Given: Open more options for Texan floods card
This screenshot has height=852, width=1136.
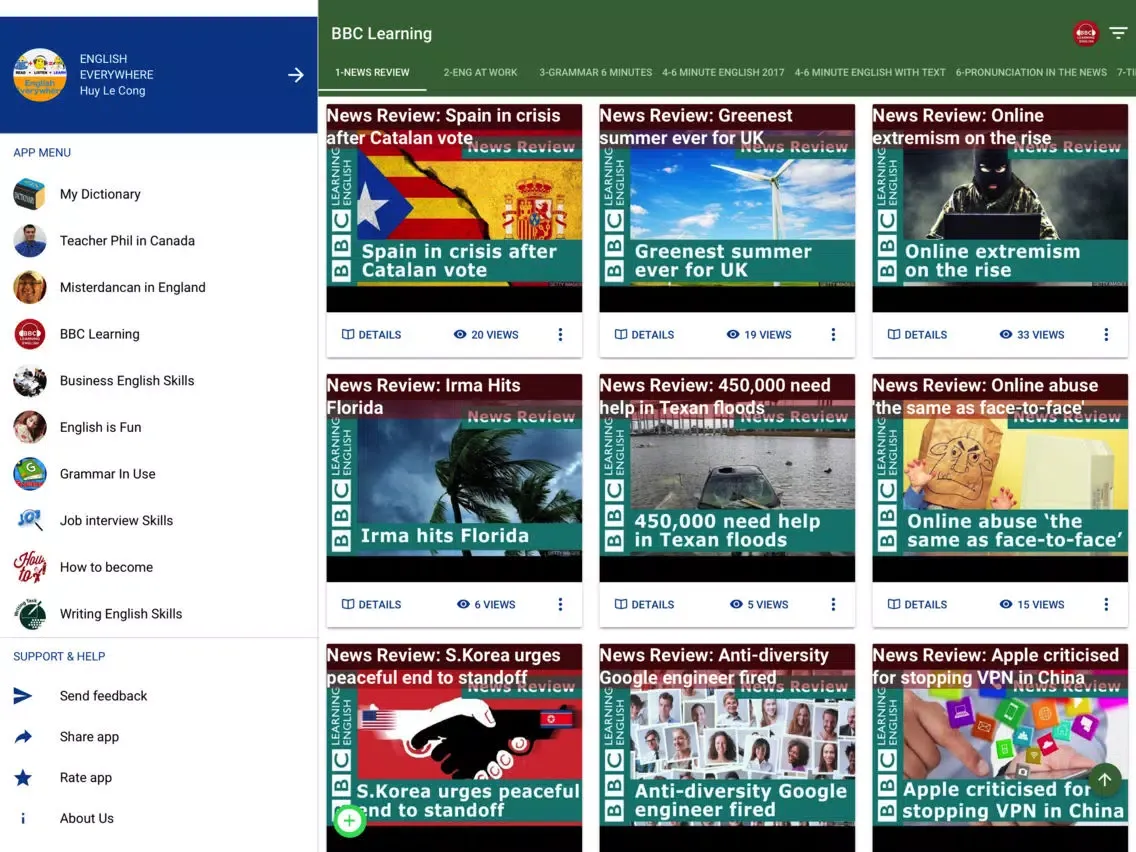Looking at the screenshot, I should [833, 604].
